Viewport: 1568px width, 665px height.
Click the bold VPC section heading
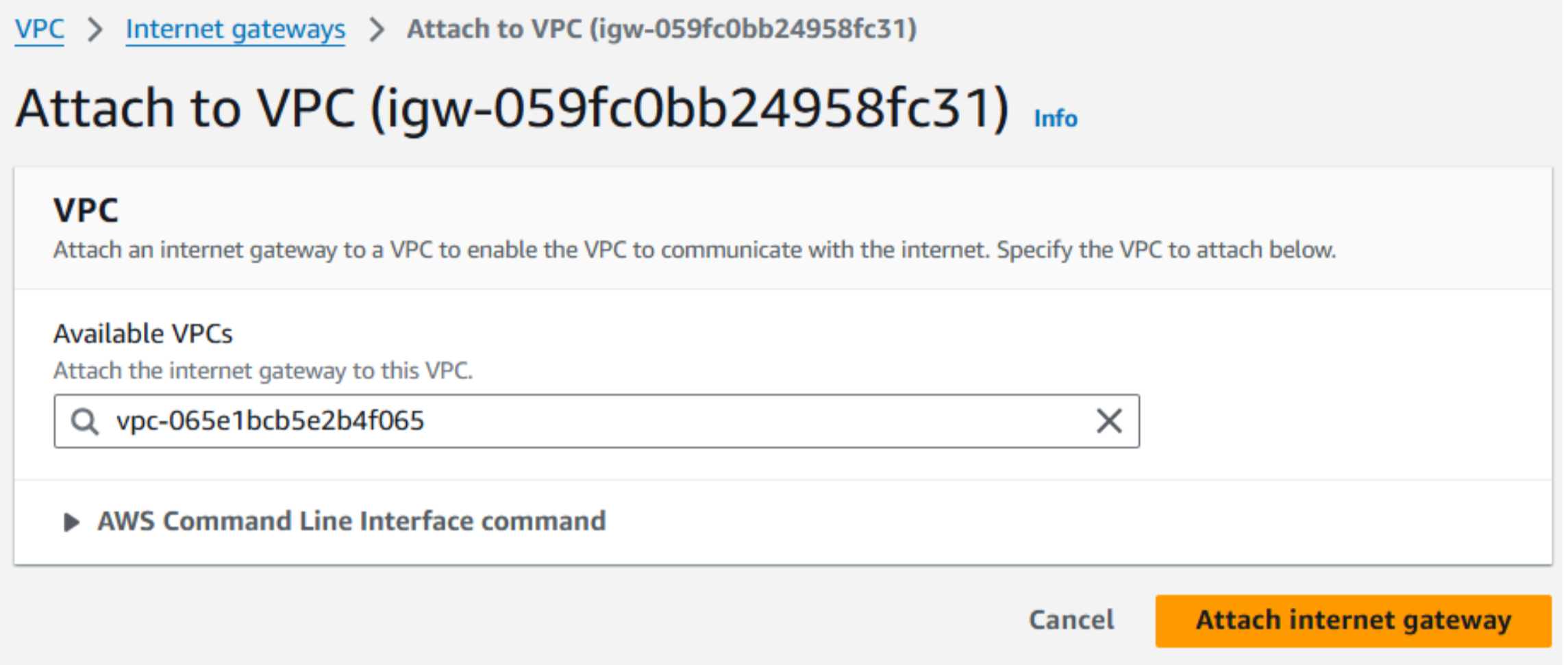86,210
